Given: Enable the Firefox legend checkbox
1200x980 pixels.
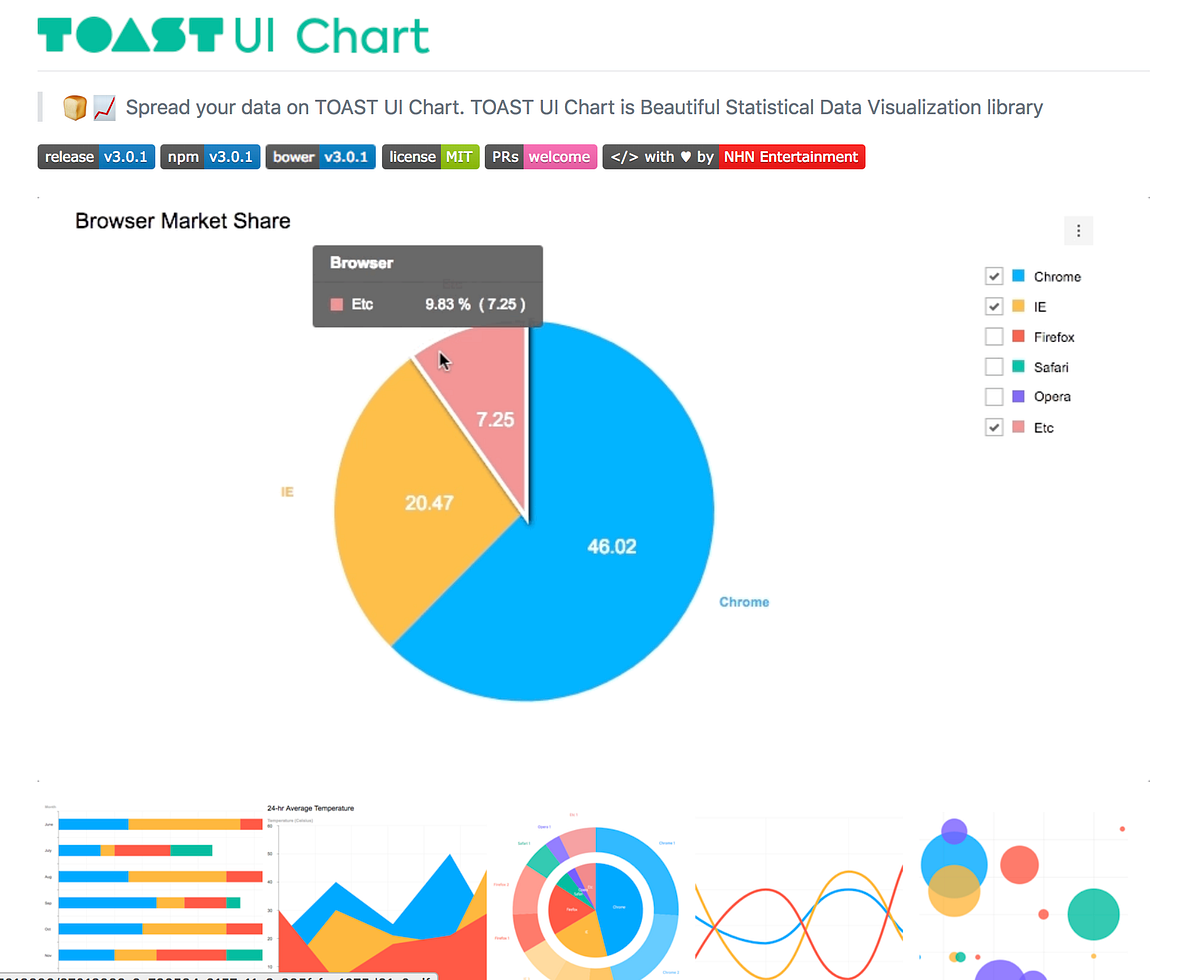Looking at the screenshot, I should click(994, 337).
